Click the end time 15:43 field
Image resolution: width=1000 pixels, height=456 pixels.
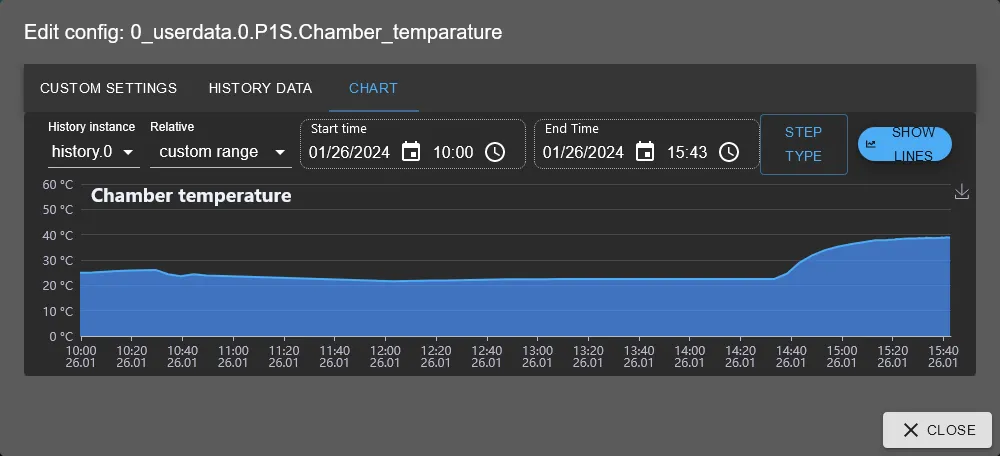tap(687, 152)
